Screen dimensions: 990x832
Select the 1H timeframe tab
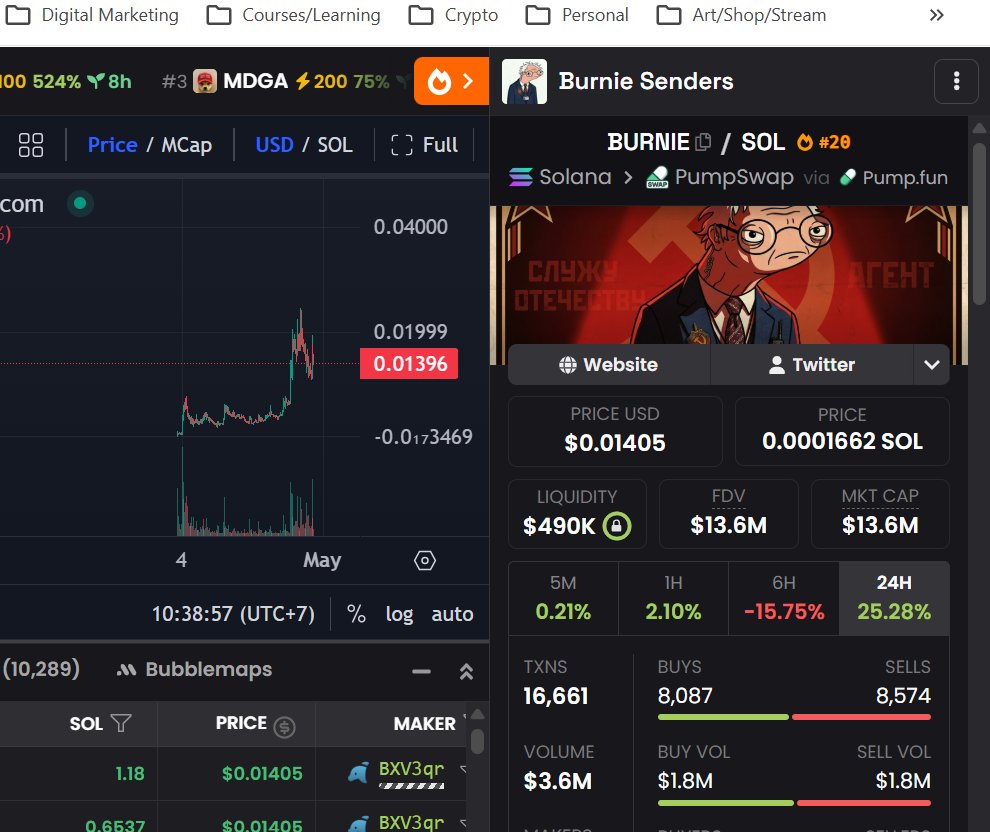[x=673, y=598]
